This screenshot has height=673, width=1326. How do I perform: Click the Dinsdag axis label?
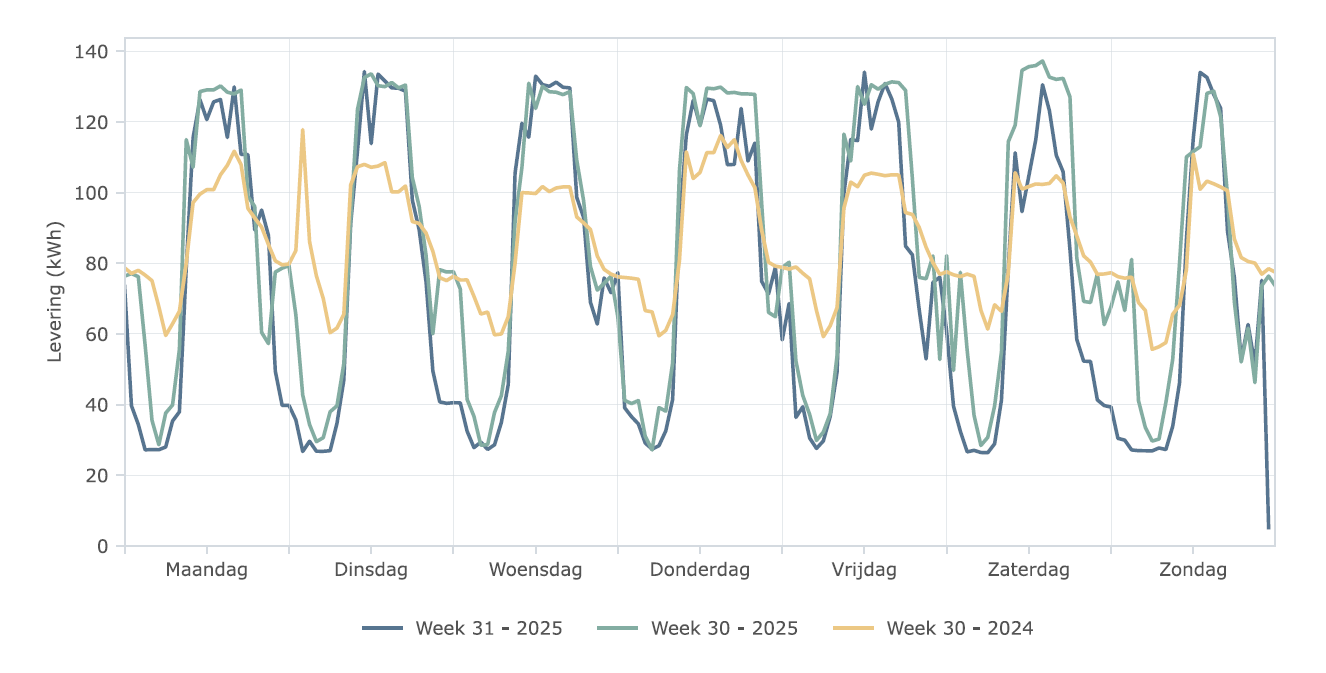[x=371, y=570]
